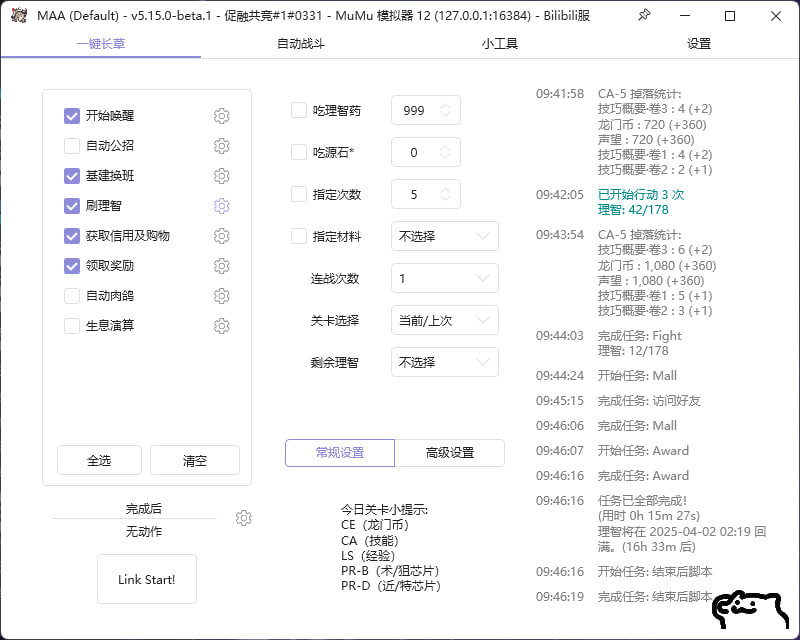Screen dimensions: 800x640
Task: Open settings gear for 基建换班 task
Action: [222, 176]
